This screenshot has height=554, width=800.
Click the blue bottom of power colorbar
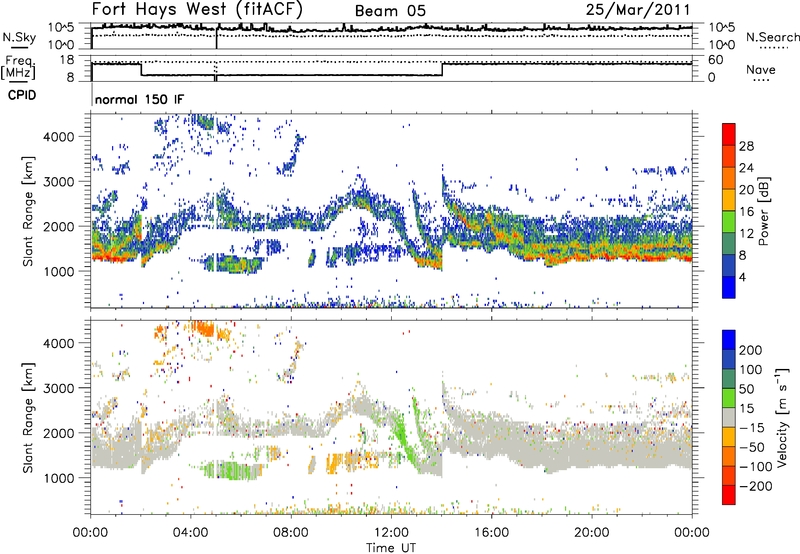click(x=729, y=287)
